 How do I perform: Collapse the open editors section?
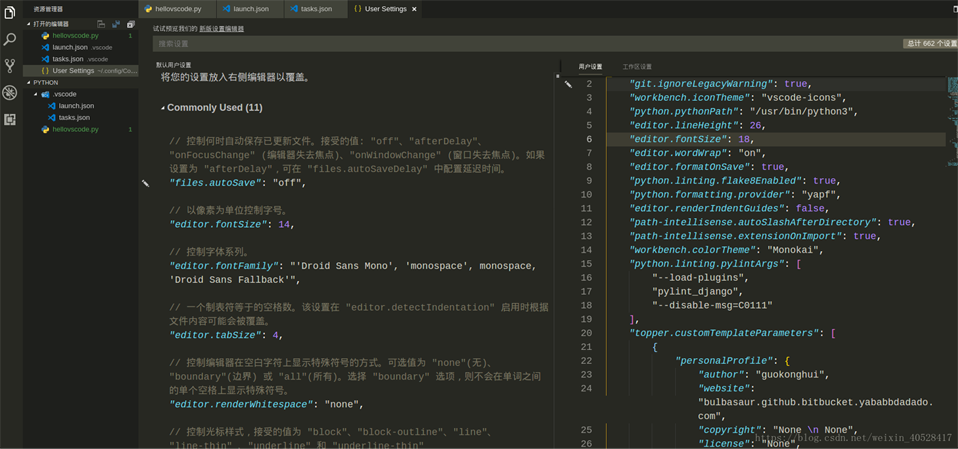pos(29,24)
